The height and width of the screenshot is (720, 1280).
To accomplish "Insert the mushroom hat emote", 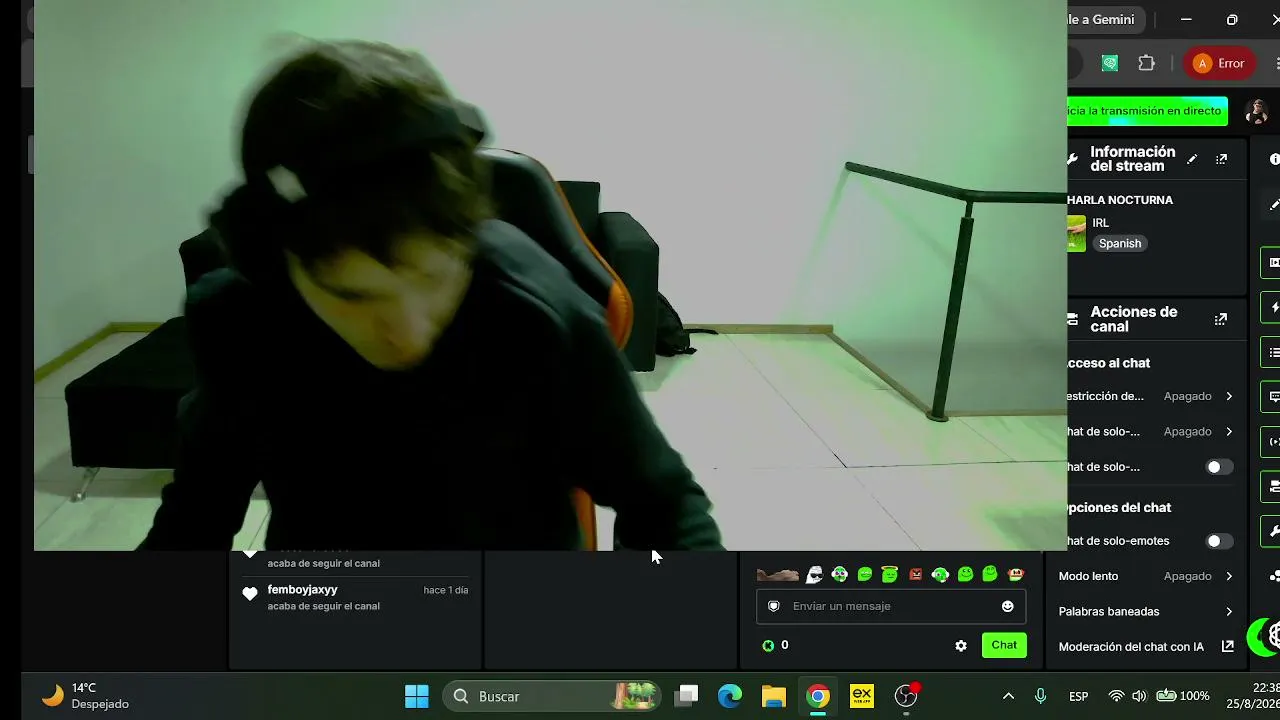I will [x=1016, y=574].
